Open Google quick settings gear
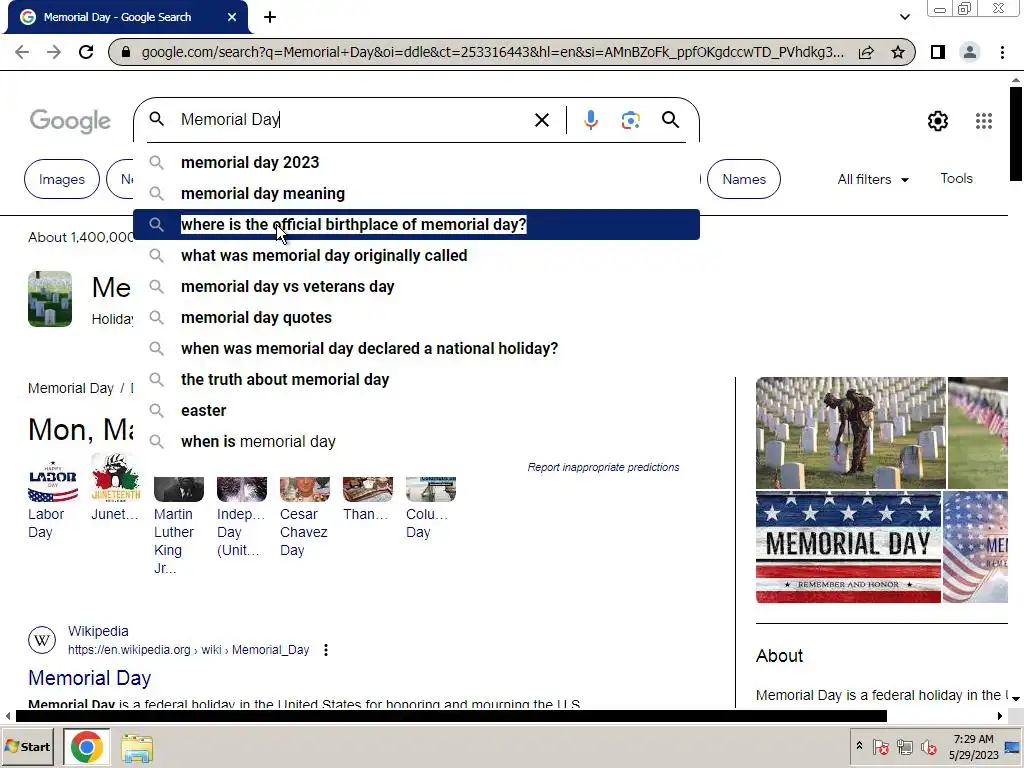 938,121
